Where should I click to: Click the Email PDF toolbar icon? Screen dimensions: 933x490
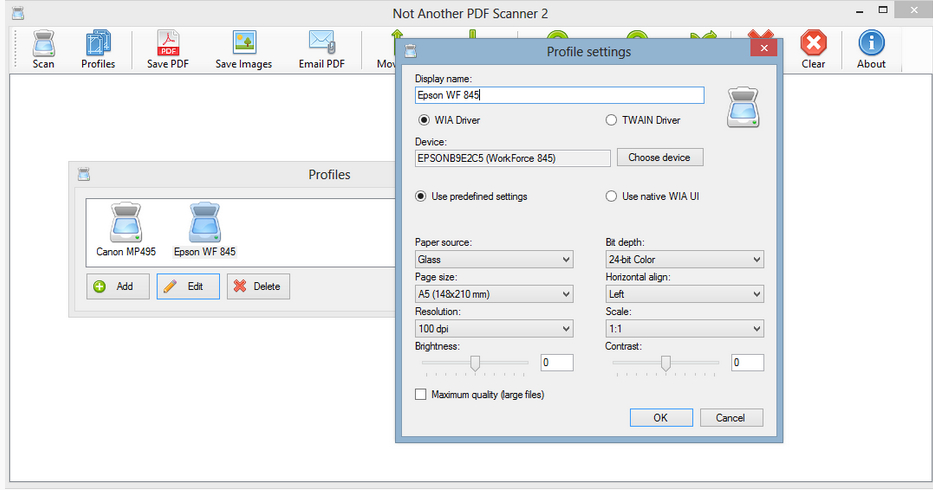point(321,49)
